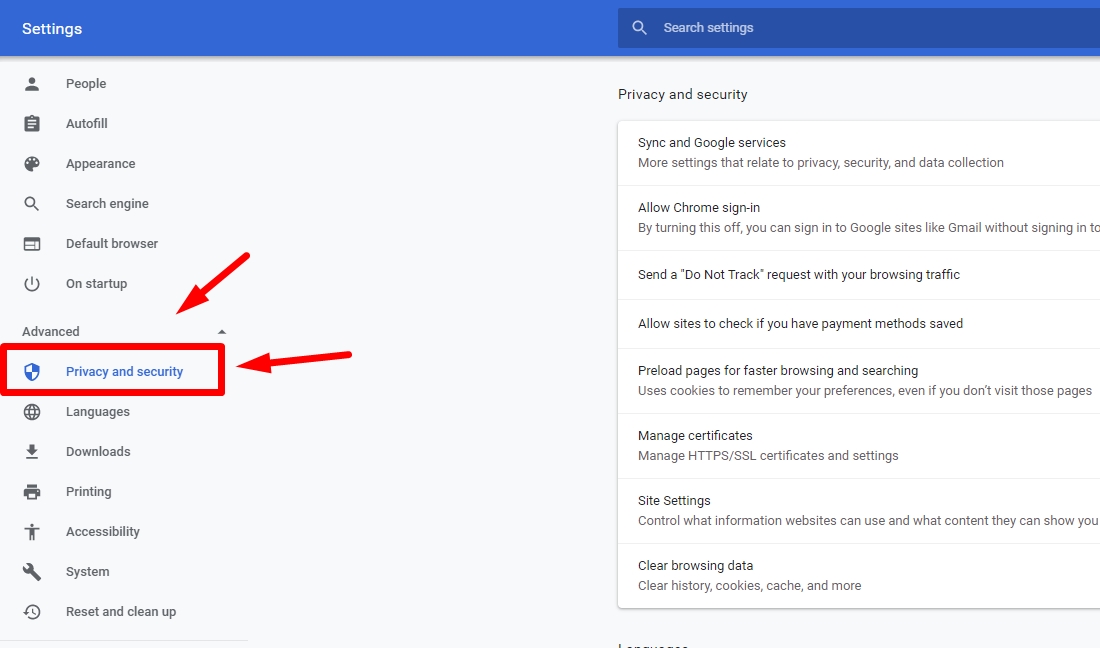Open System settings section
1100x648 pixels.
(x=88, y=572)
